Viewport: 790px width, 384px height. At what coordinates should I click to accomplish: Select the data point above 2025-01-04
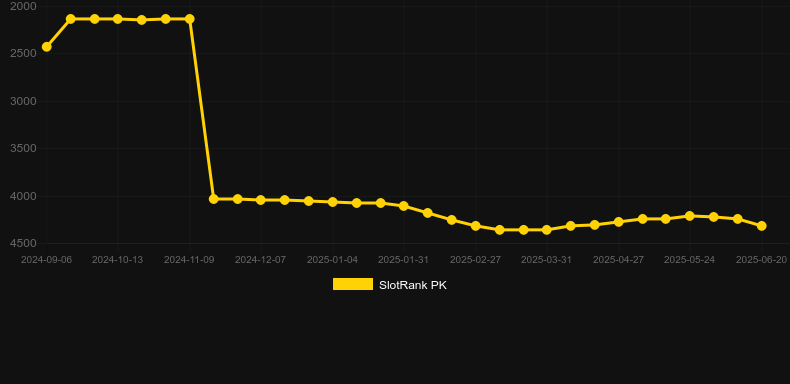[x=333, y=202]
